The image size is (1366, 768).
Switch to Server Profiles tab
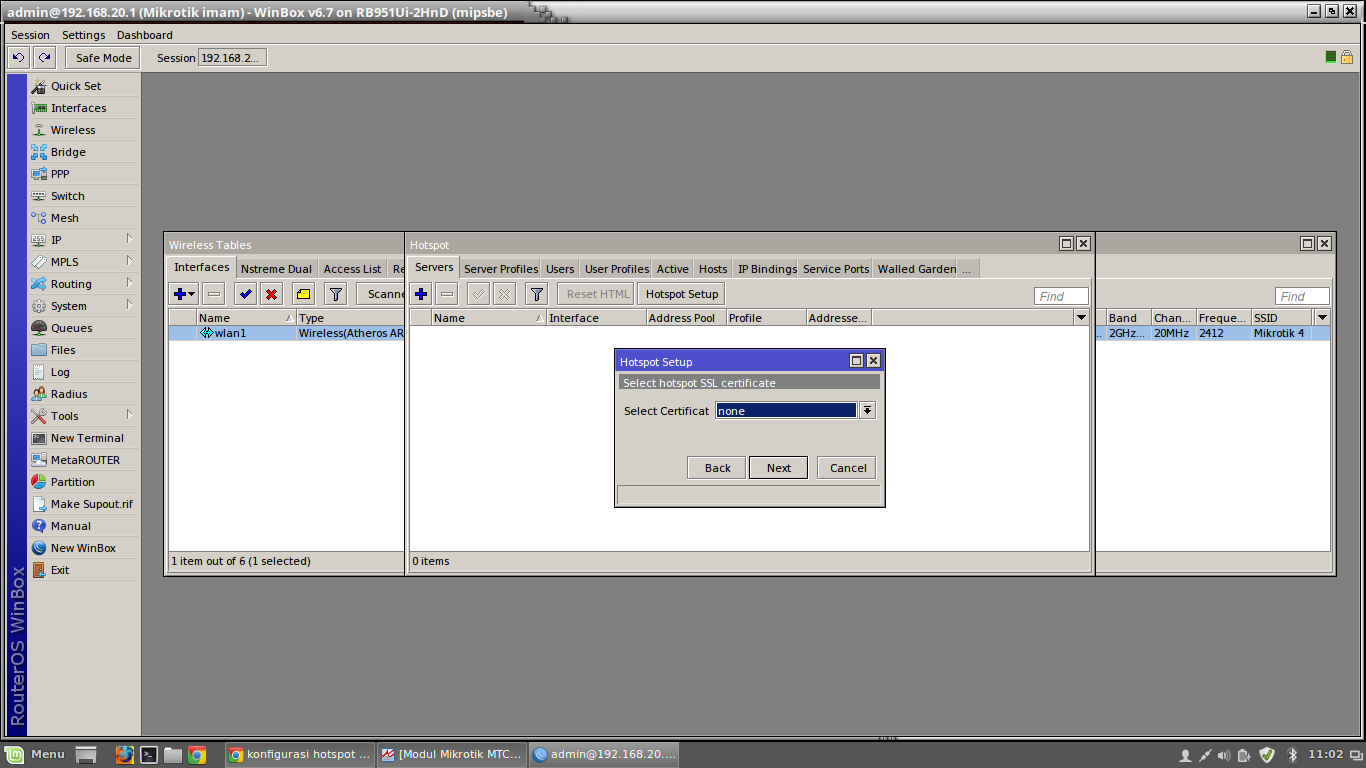(501, 269)
